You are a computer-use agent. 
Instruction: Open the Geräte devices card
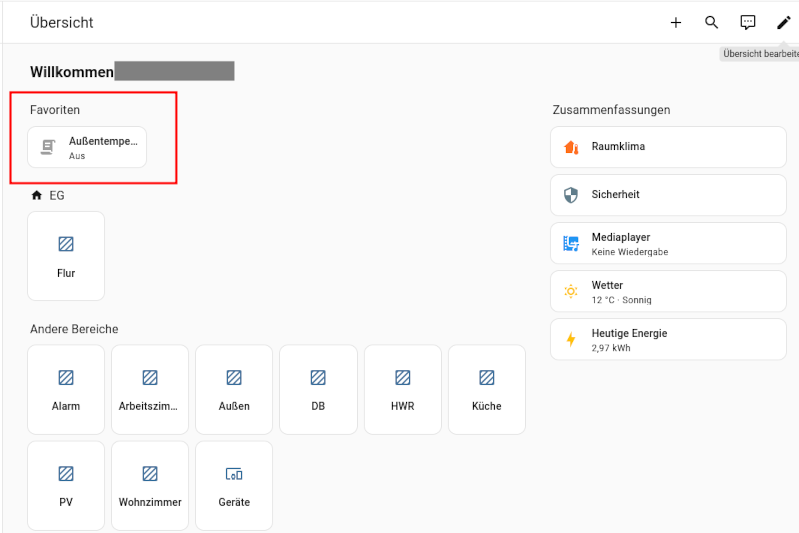234,485
